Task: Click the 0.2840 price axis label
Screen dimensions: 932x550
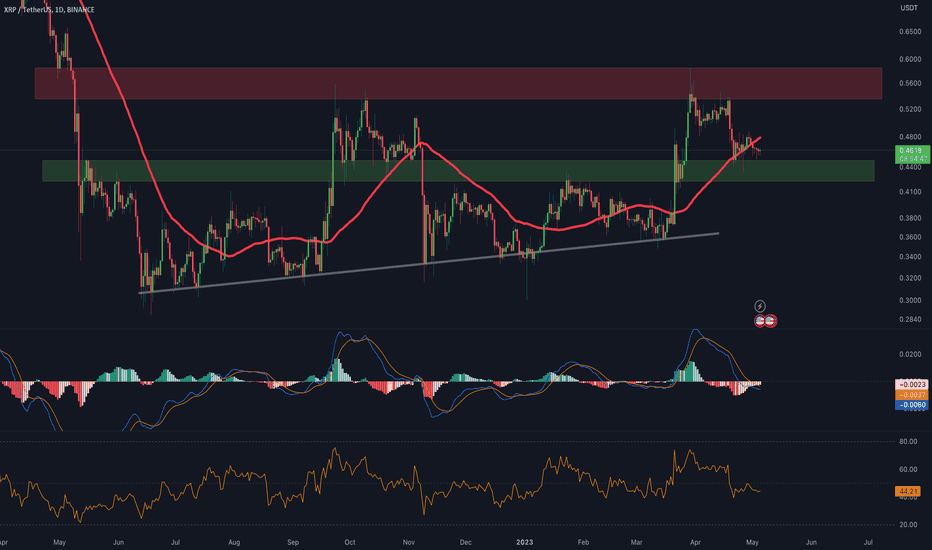Action: point(910,319)
